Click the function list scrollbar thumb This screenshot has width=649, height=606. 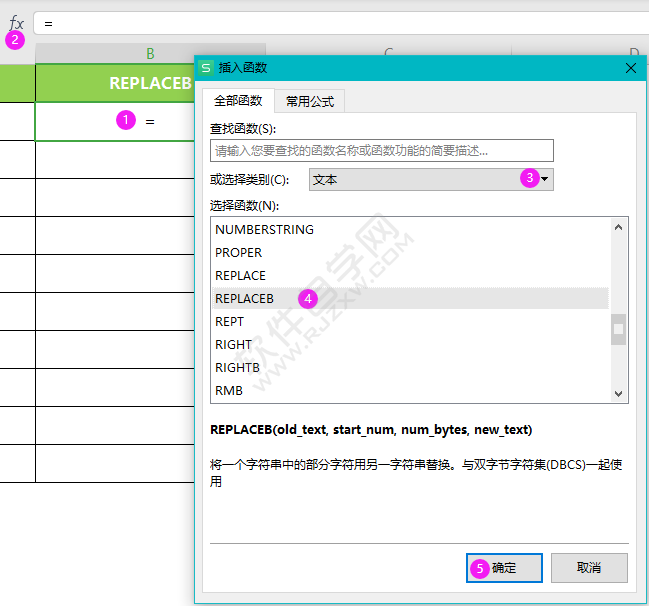pos(618,329)
